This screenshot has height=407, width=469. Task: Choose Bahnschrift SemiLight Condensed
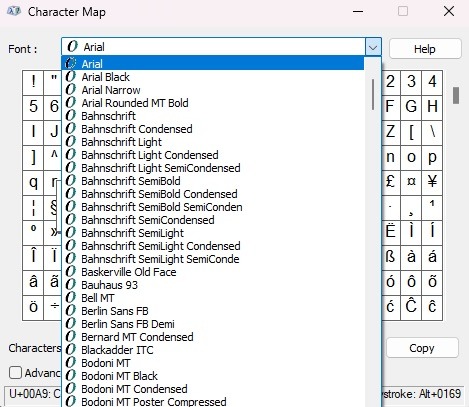213,246
